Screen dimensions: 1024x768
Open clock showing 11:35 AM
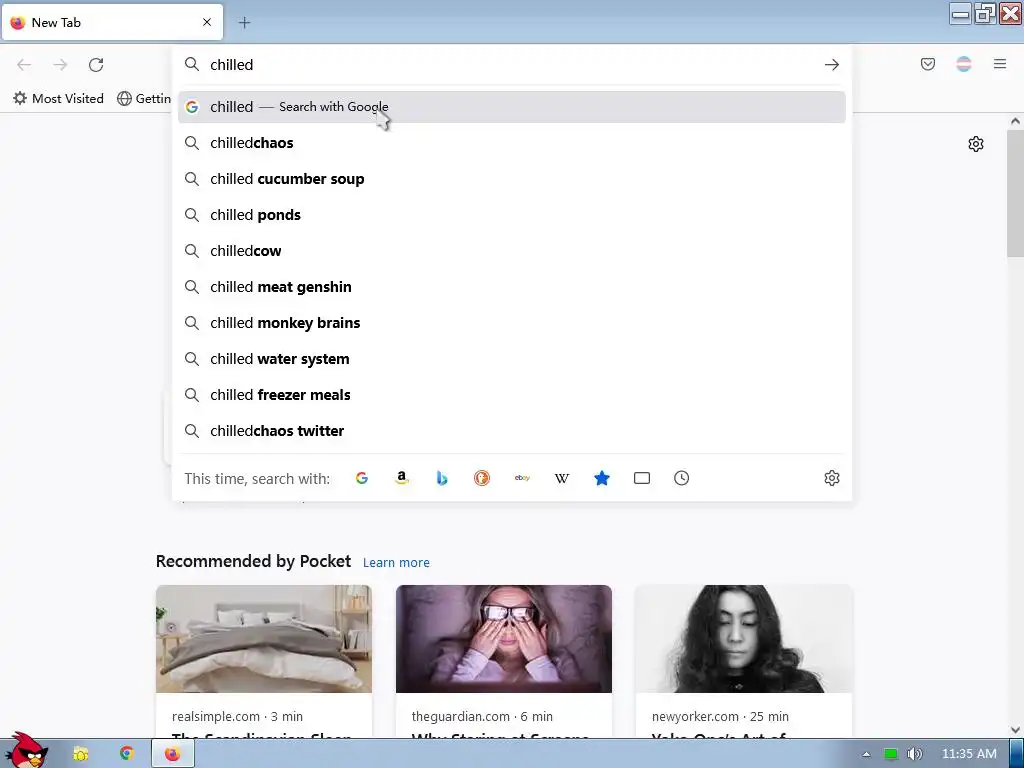(969, 754)
